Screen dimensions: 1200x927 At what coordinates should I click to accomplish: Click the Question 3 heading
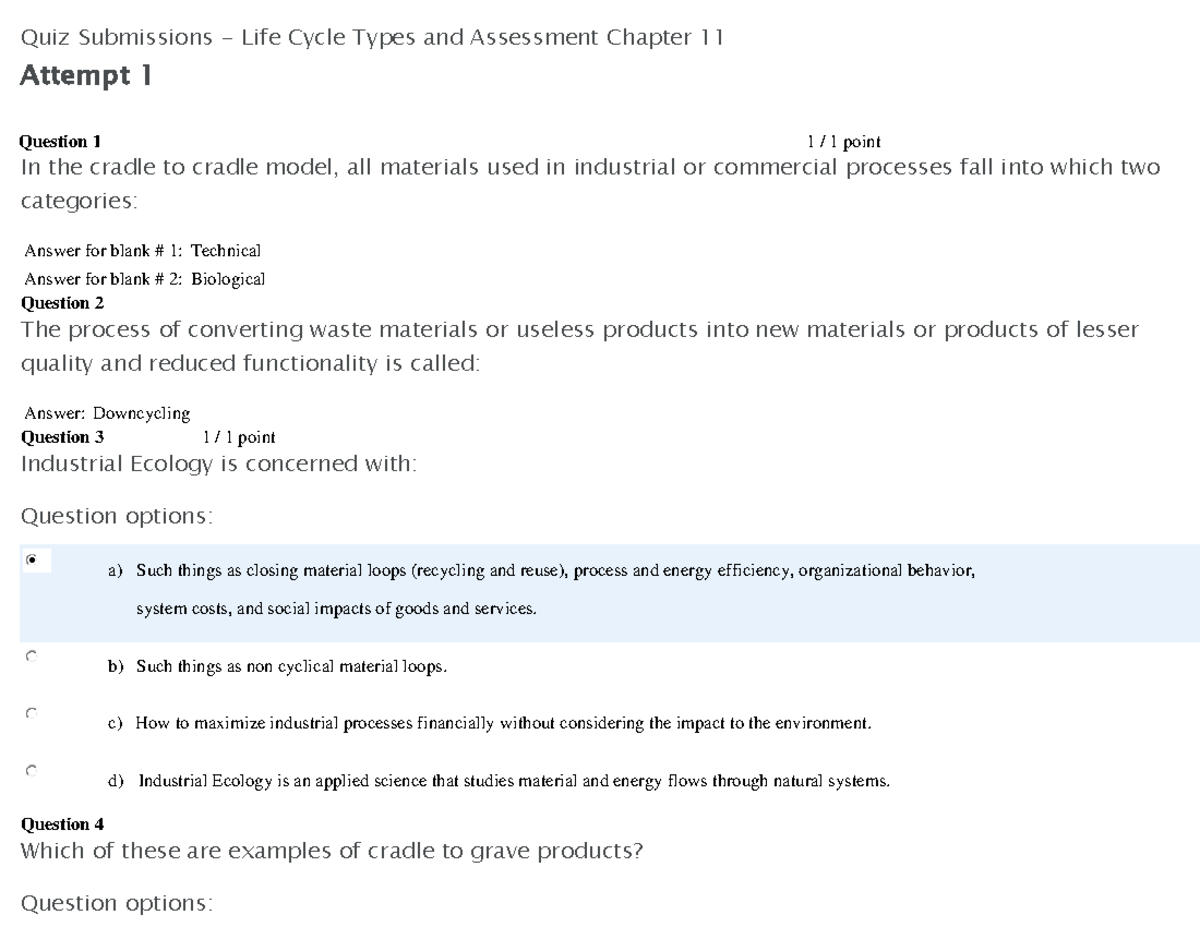click(x=60, y=436)
